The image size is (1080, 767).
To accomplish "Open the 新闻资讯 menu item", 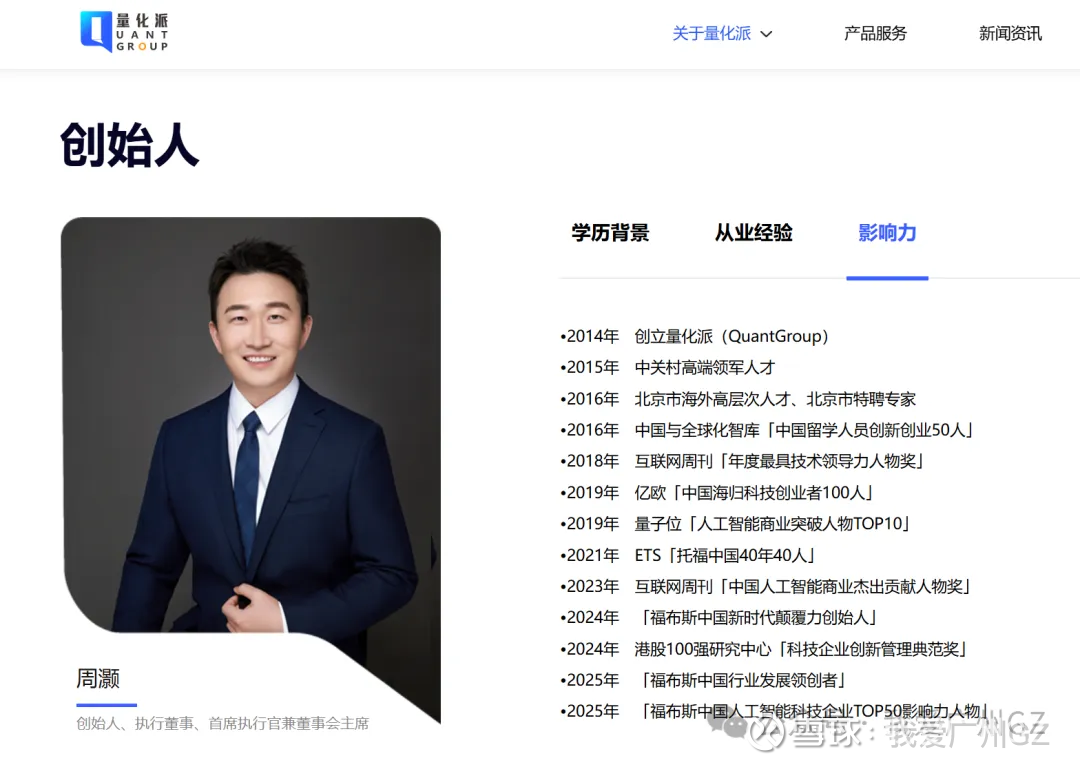I will click(1010, 33).
